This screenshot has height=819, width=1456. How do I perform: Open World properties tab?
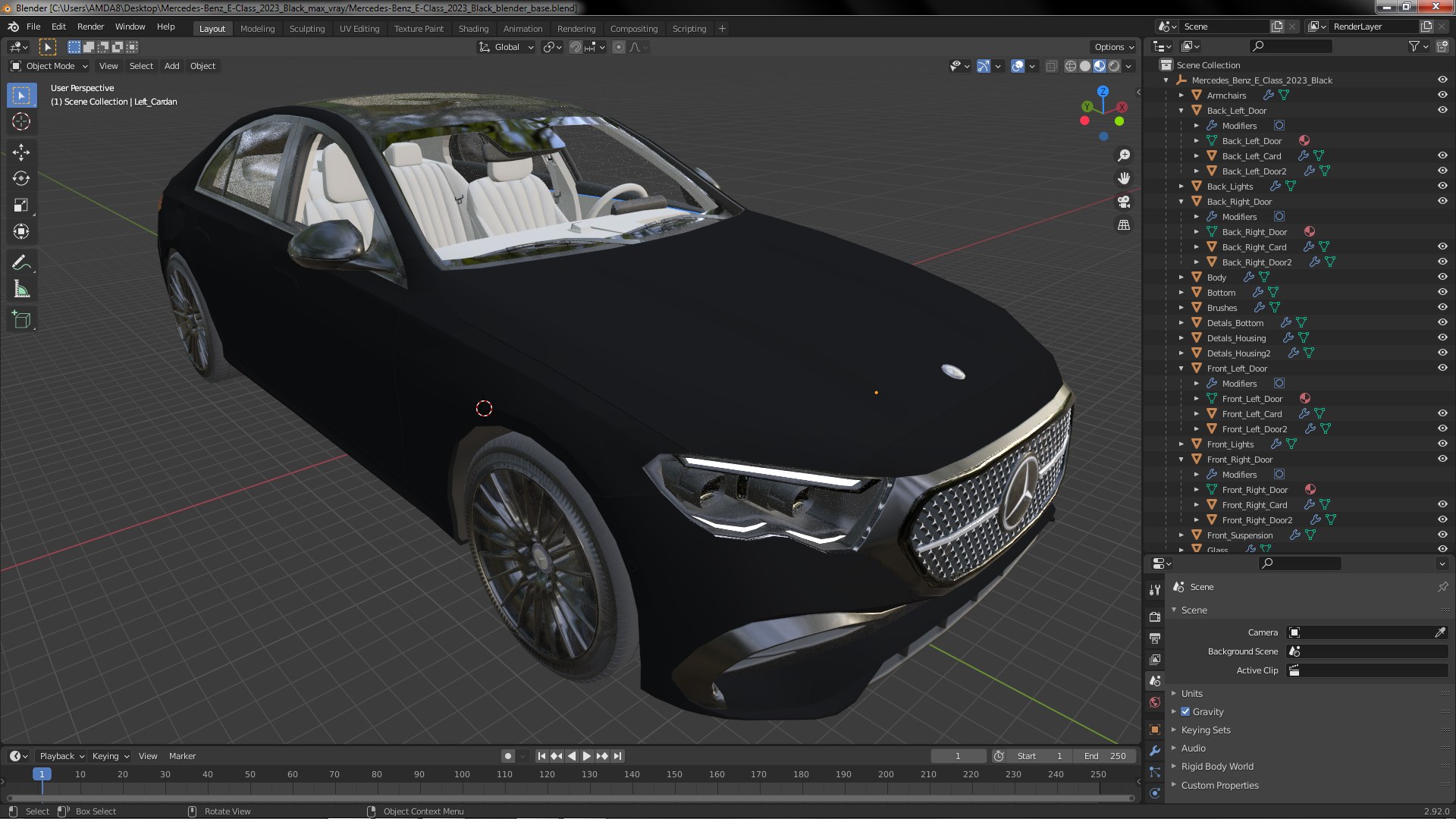[1155, 702]
